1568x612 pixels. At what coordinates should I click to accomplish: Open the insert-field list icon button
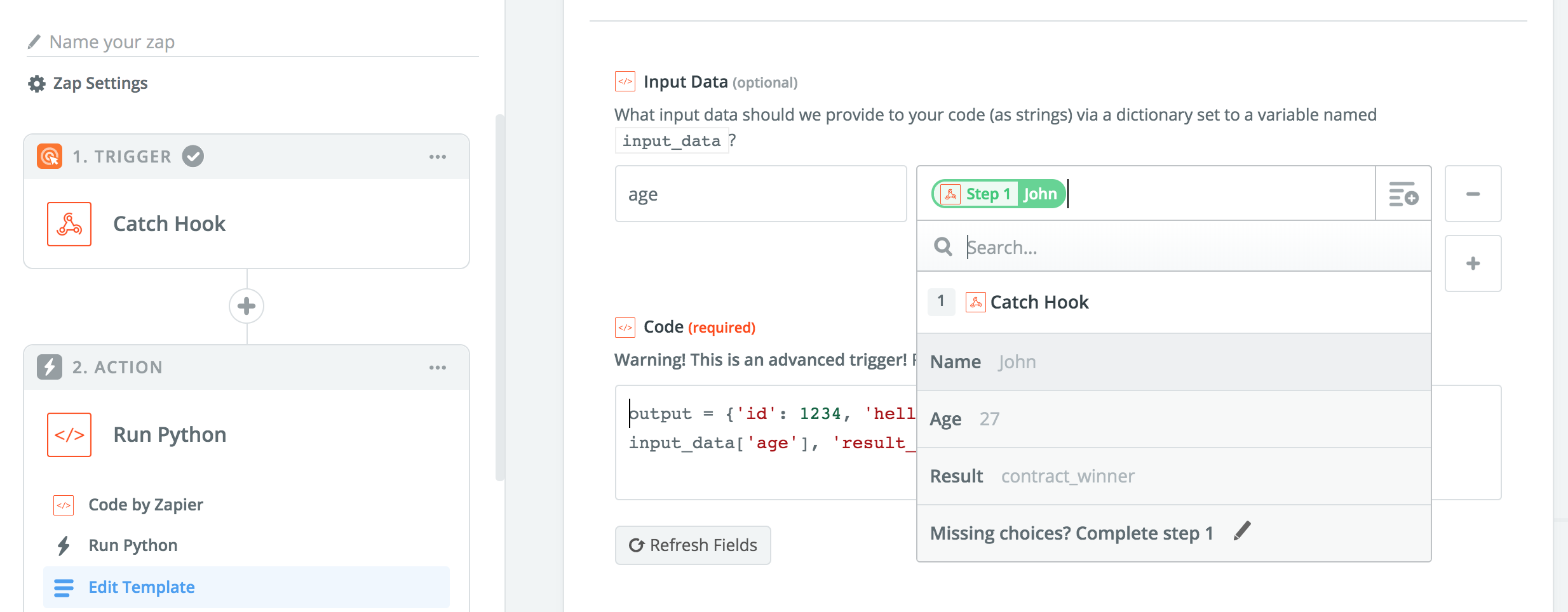[x=1403, y=194]
